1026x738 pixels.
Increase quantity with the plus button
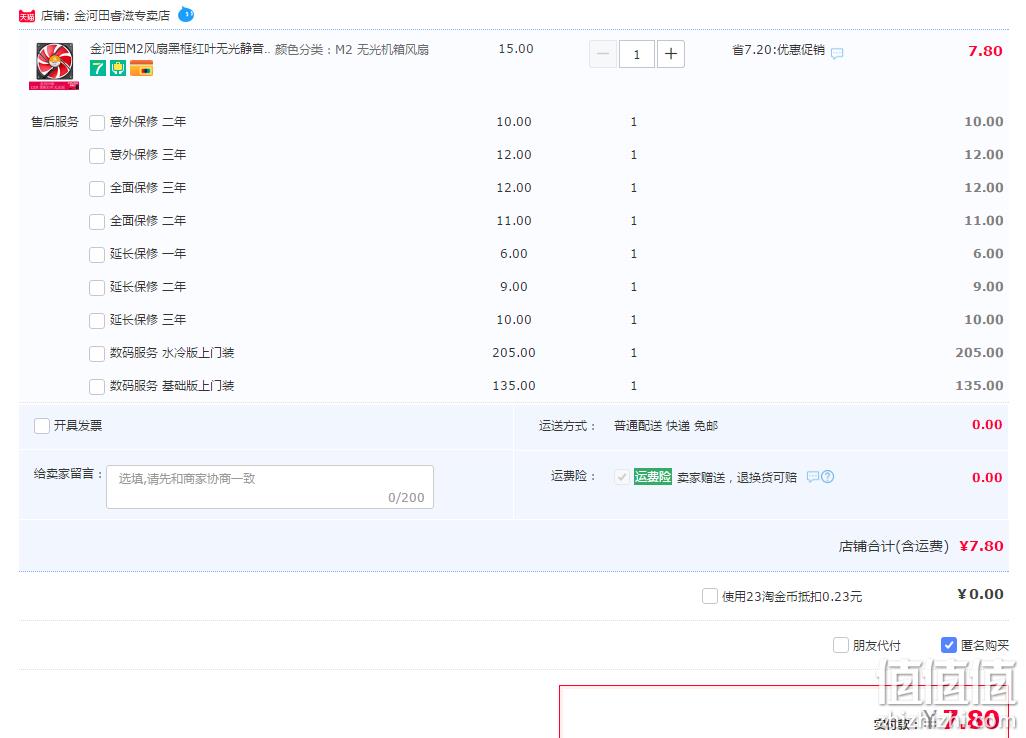(x=671, y=54)
